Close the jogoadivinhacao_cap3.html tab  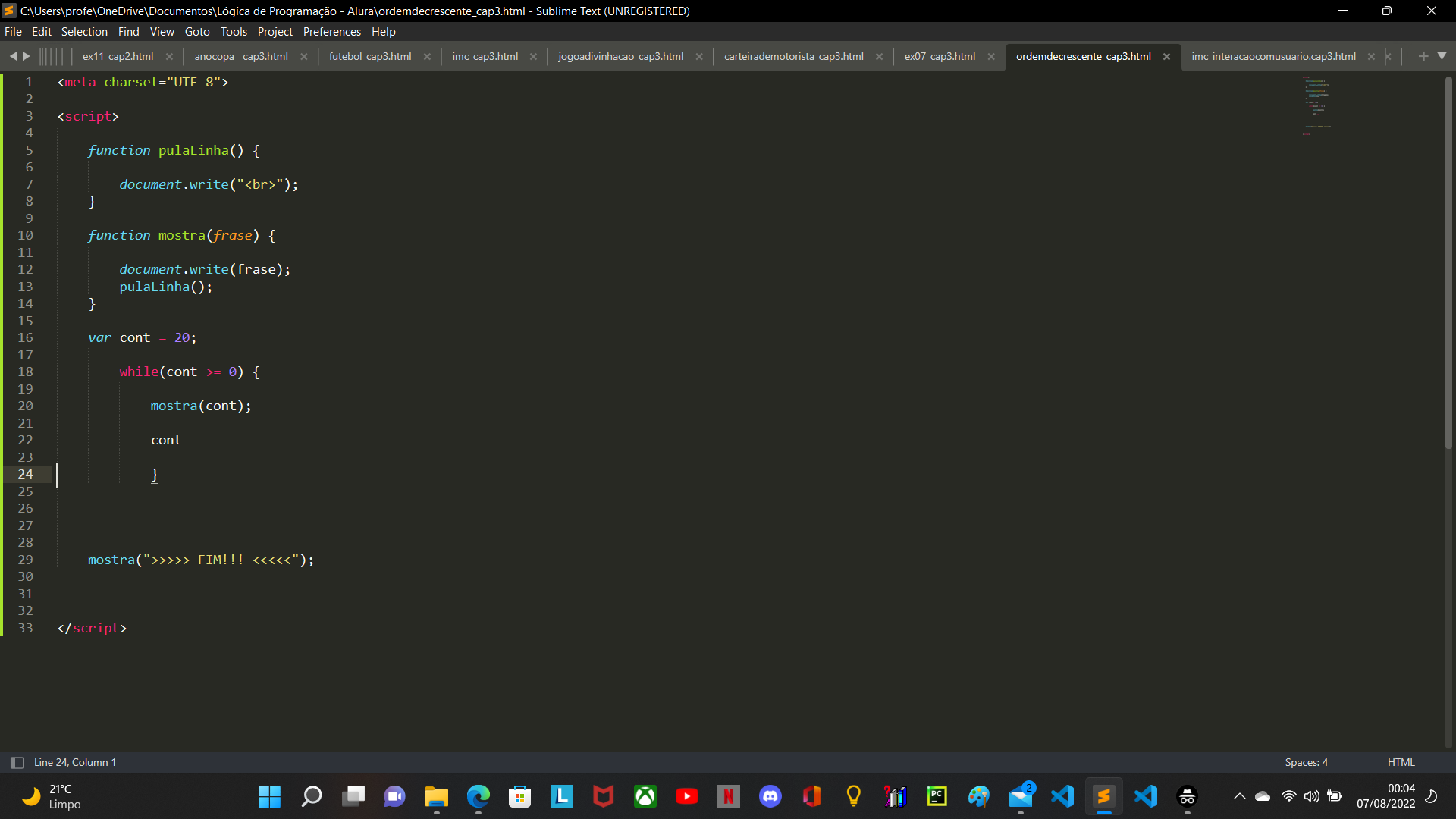[x=699, y=57]
